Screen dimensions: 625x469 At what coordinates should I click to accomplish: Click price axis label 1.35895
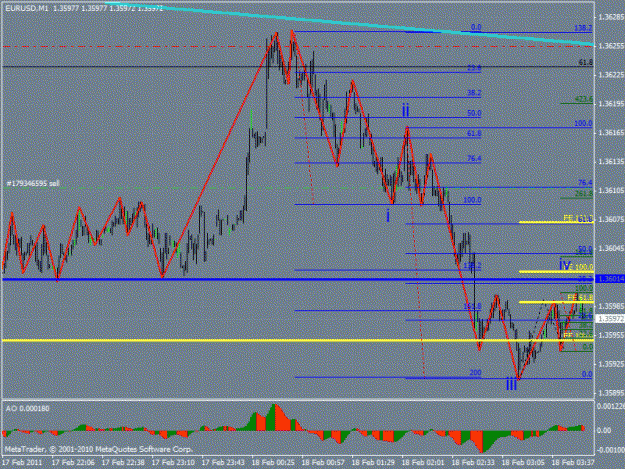coord(611,393)
